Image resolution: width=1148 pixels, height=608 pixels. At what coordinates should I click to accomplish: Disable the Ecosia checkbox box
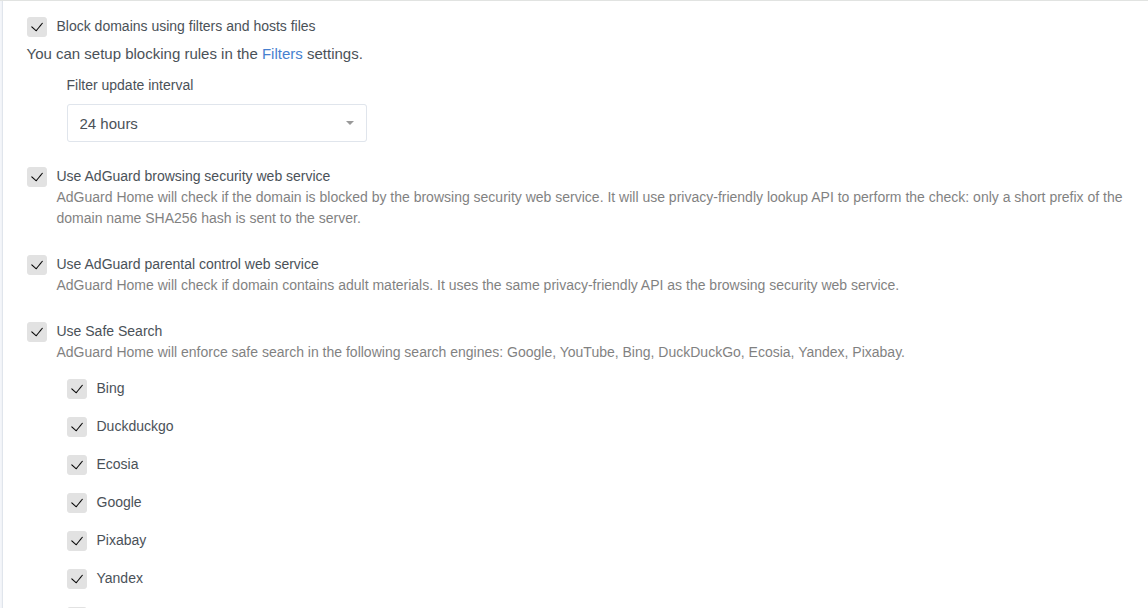click(x=77, y=465)
